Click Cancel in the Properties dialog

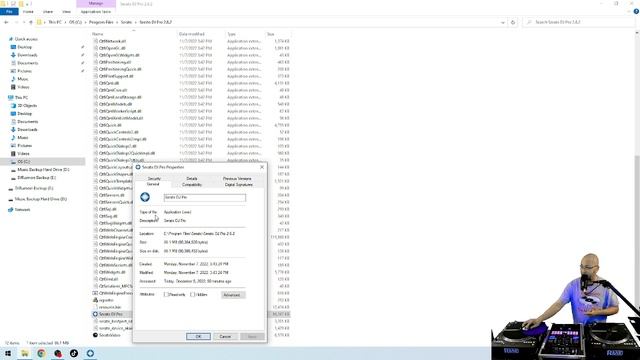click(225, 336)
